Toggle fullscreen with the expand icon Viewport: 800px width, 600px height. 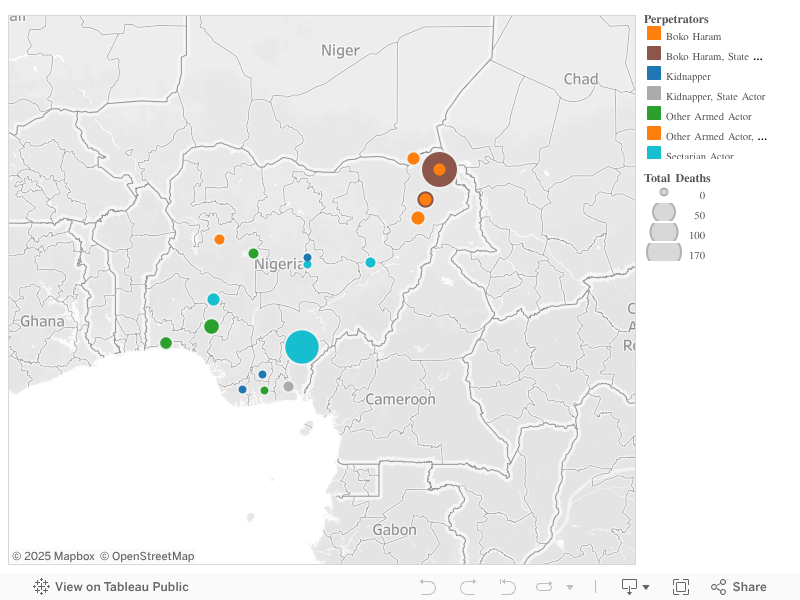(x=682, y=586)
